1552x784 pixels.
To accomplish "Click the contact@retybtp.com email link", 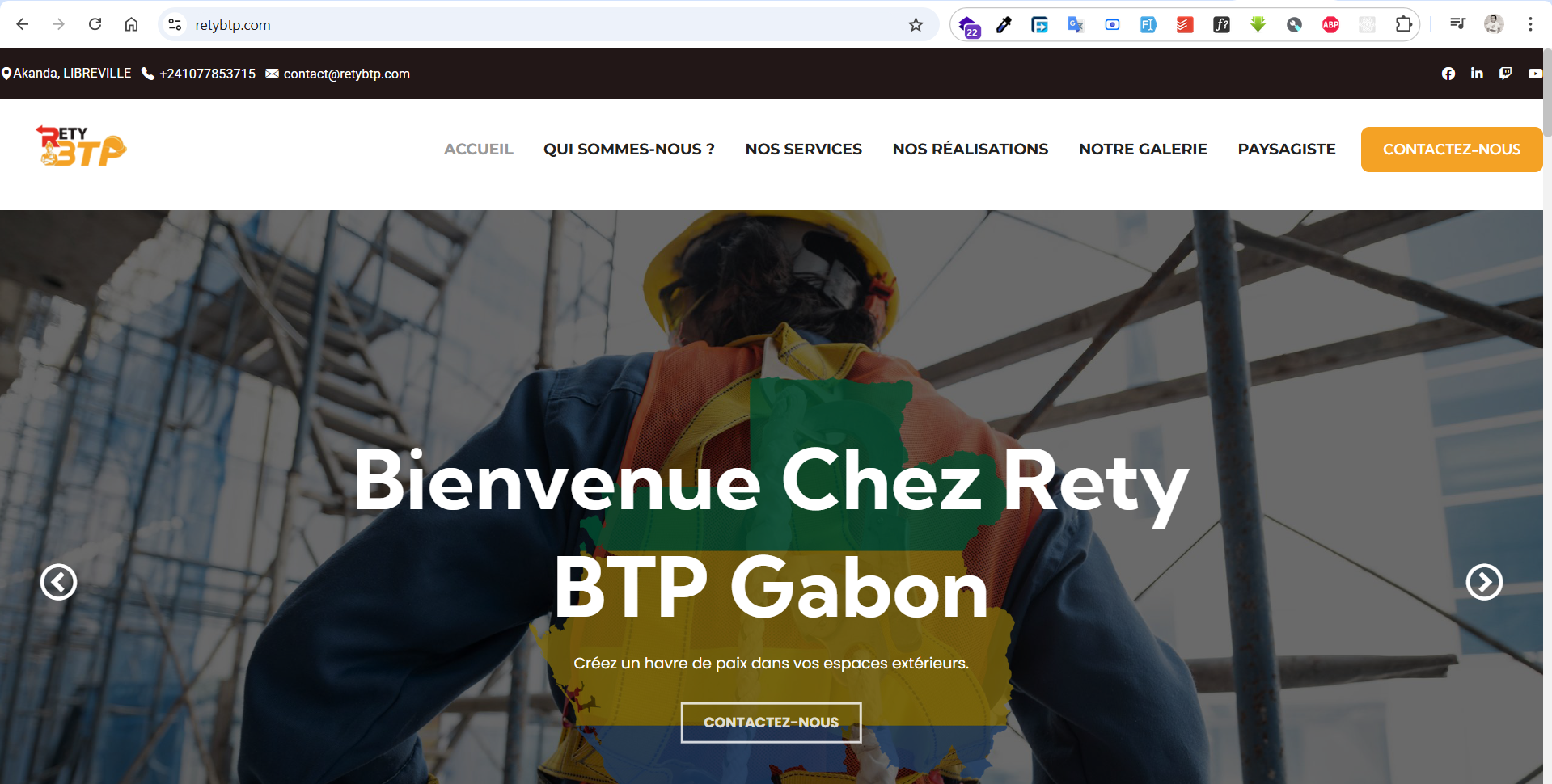I will [x=346, y=74].
